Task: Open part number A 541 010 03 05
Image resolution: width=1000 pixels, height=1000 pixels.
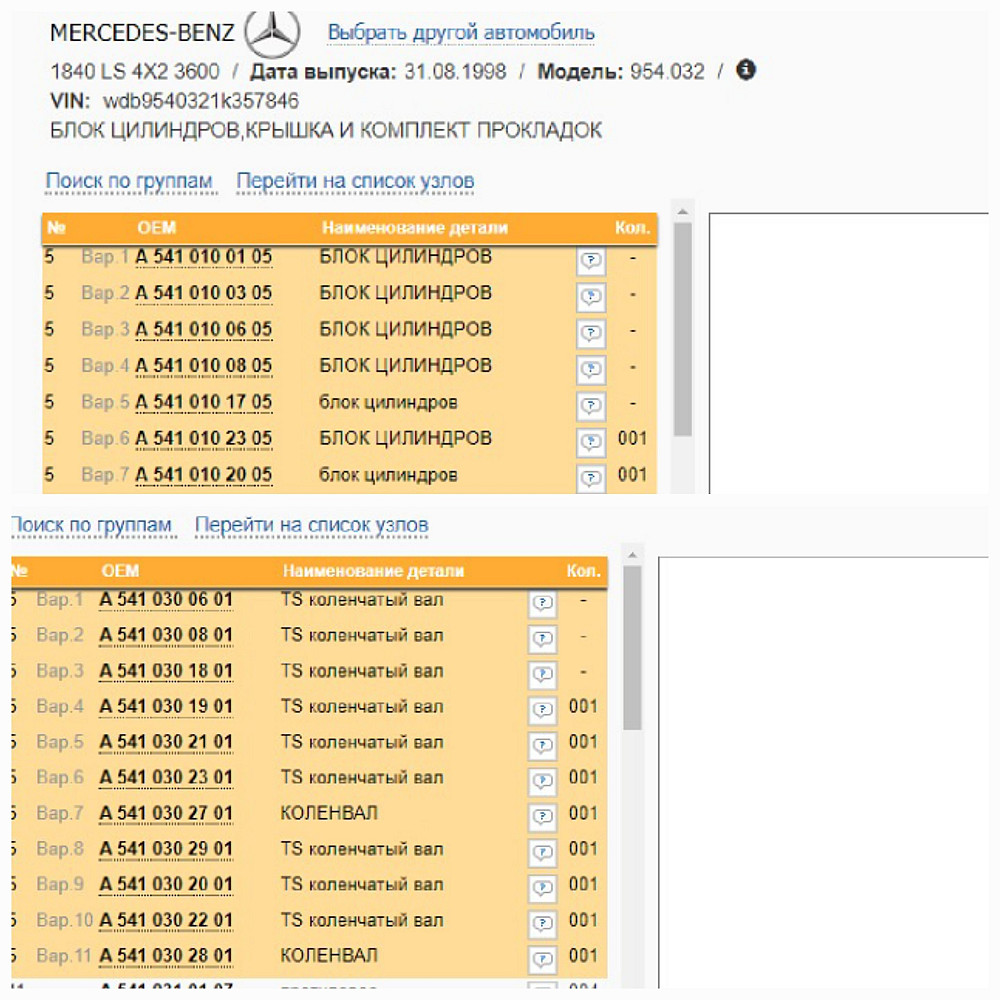Action: [x=204, y=293]
